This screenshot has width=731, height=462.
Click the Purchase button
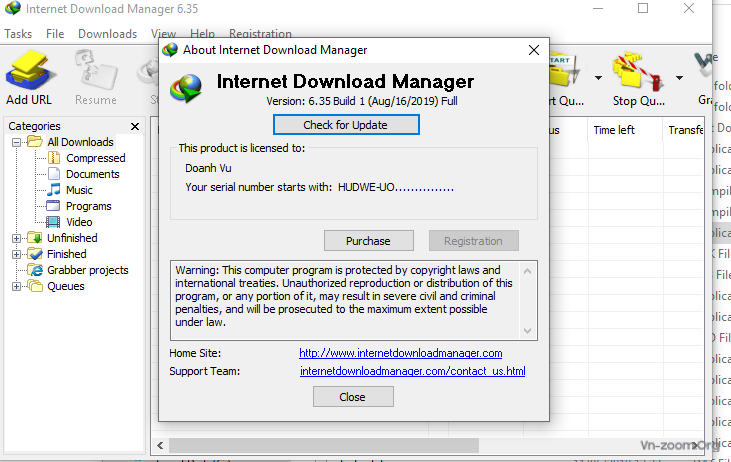click(x=369, y=241)
